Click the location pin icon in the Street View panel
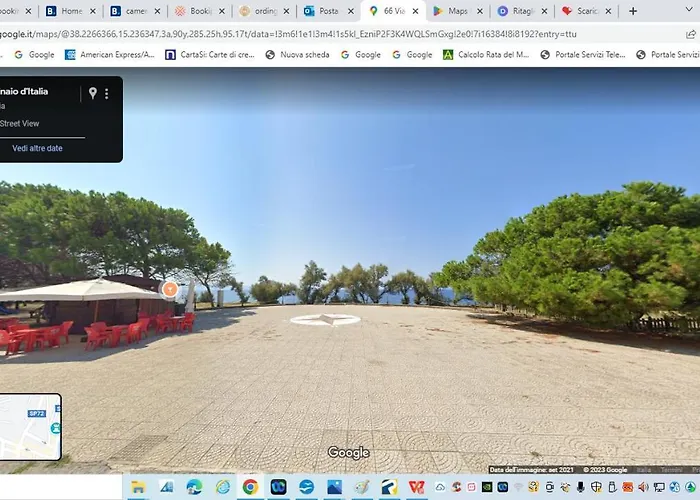 click(x=92, y=93)
